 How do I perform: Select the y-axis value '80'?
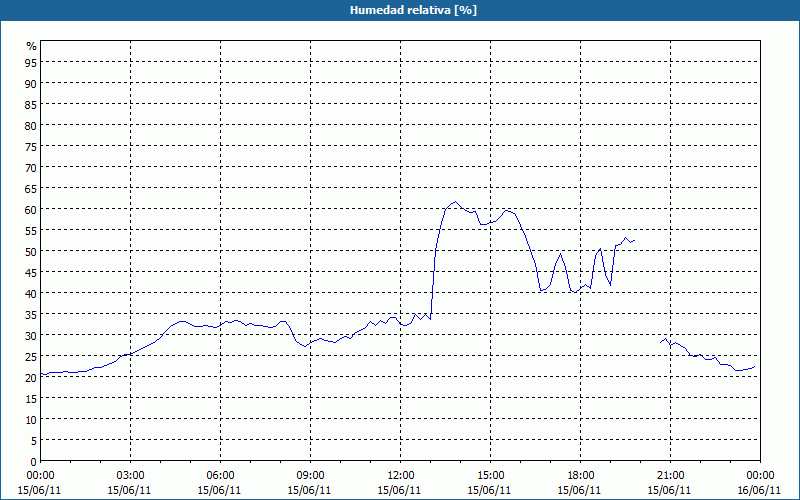point(31,126)
